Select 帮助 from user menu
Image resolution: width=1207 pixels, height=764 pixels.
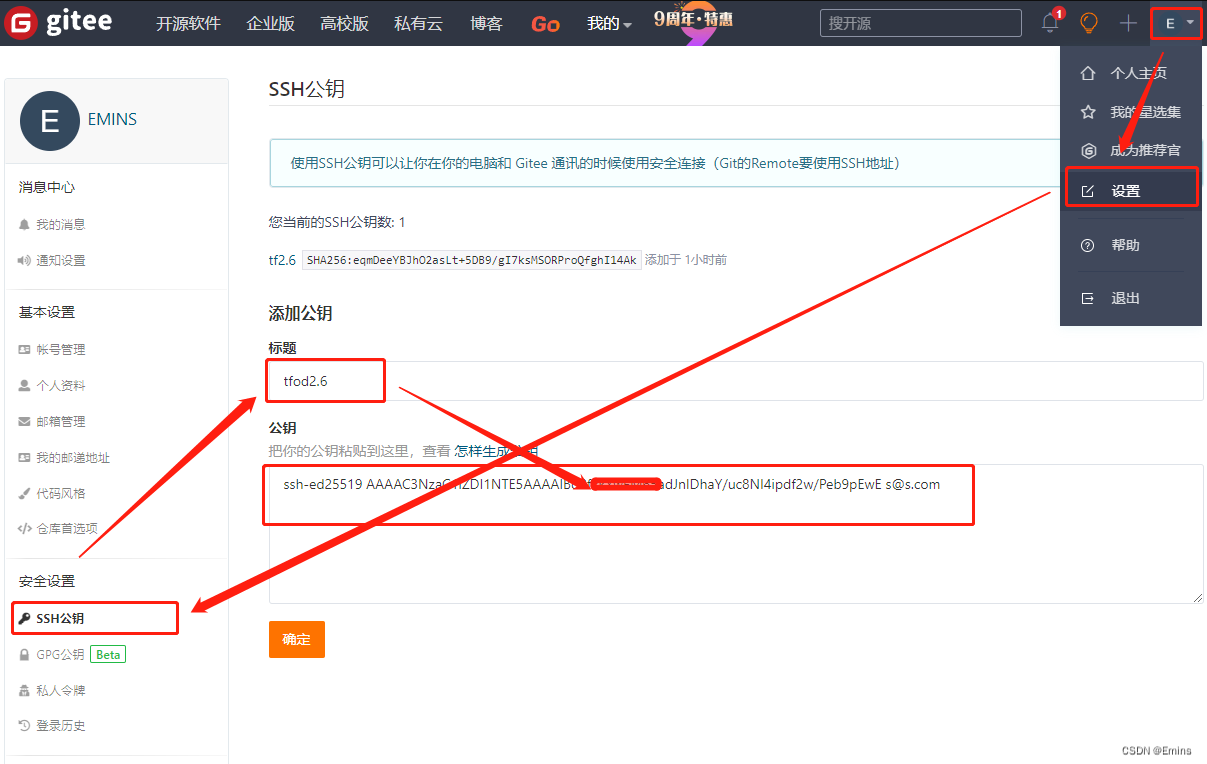[x=1131, y=245]
